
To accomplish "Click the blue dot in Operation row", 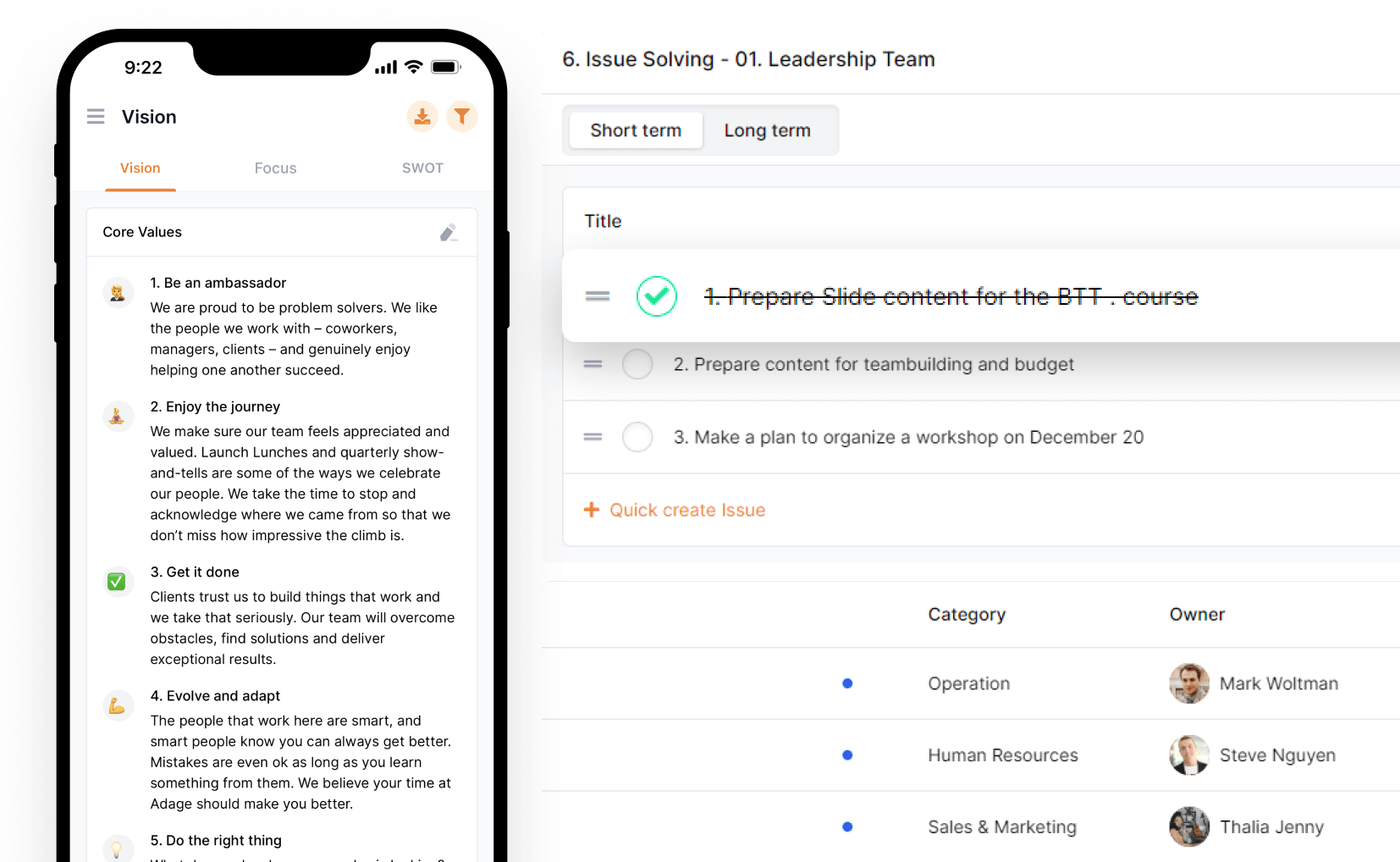I will coord(847,683).
